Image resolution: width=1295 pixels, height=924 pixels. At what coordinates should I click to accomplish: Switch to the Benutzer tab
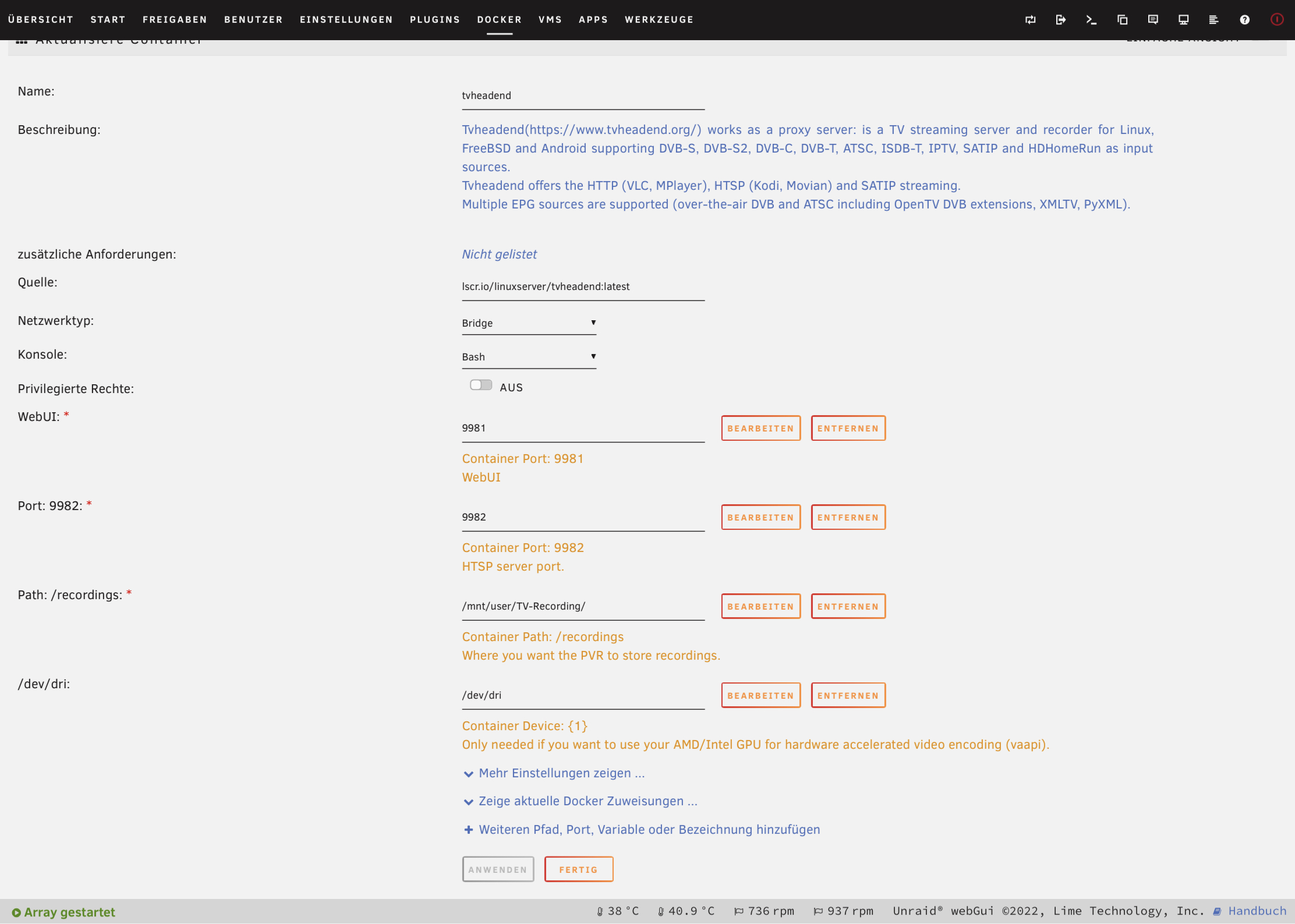(253, 20)
